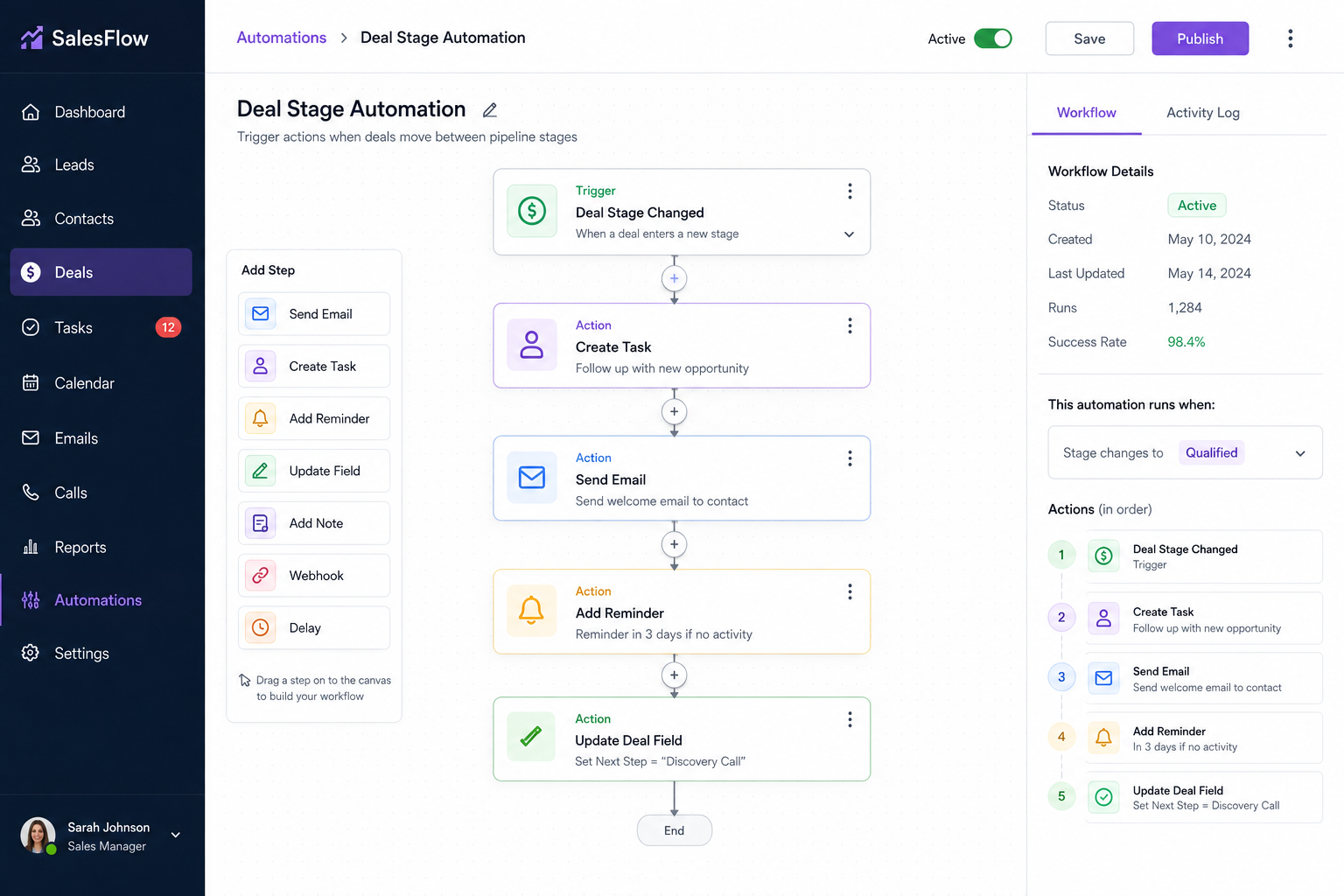Click the Active status badge

[x=1196, y=206]
